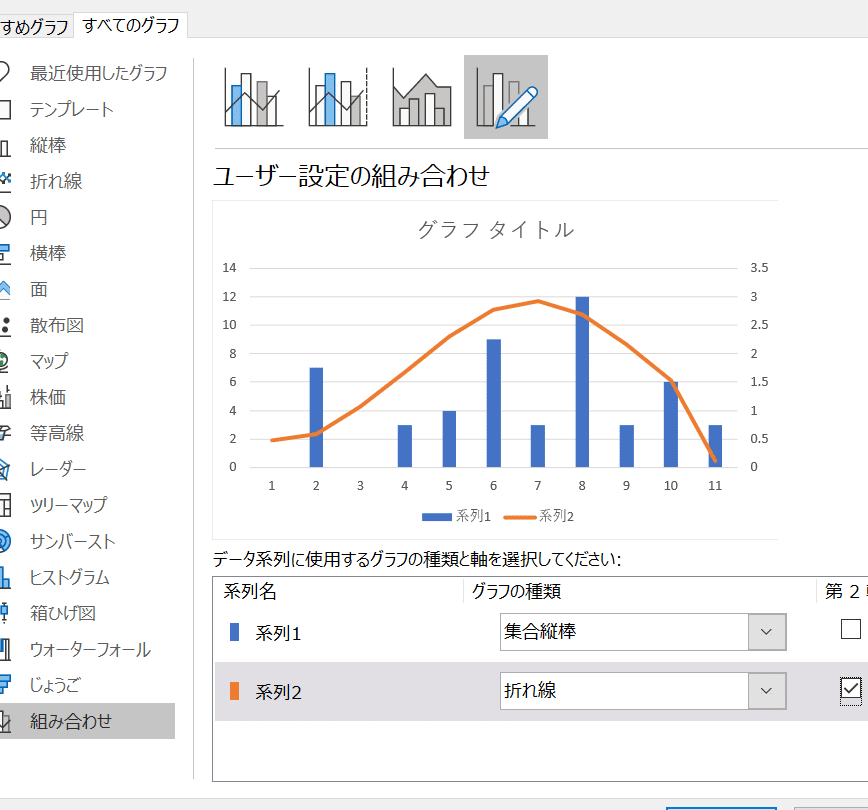The height and width of the screenshot is (810, 868).
Task: Enable secondary axis checkbox for 系列1
Action: click(x=850, y=629)
